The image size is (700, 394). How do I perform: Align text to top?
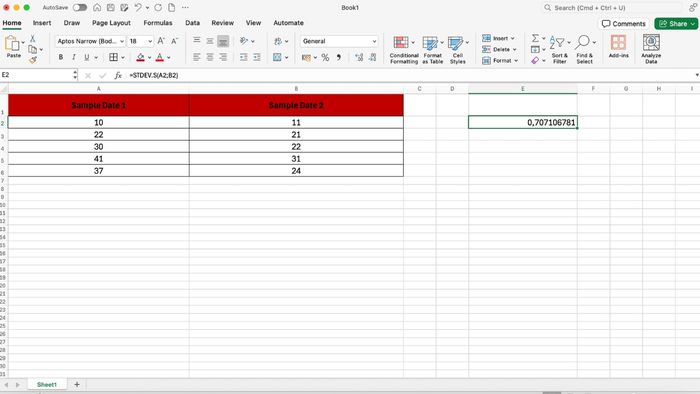coord(196,41)
